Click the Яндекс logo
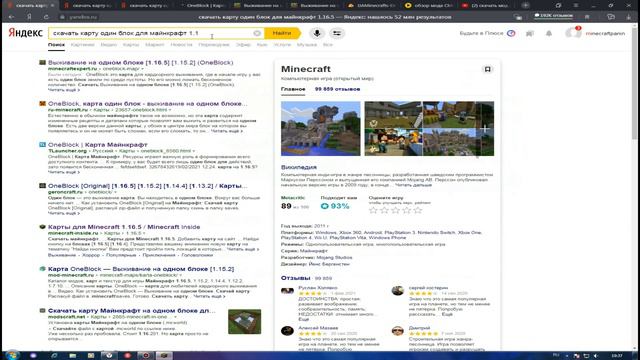Image resolution: width=640 pixels, height=360 pixels. tap(25, 33)
